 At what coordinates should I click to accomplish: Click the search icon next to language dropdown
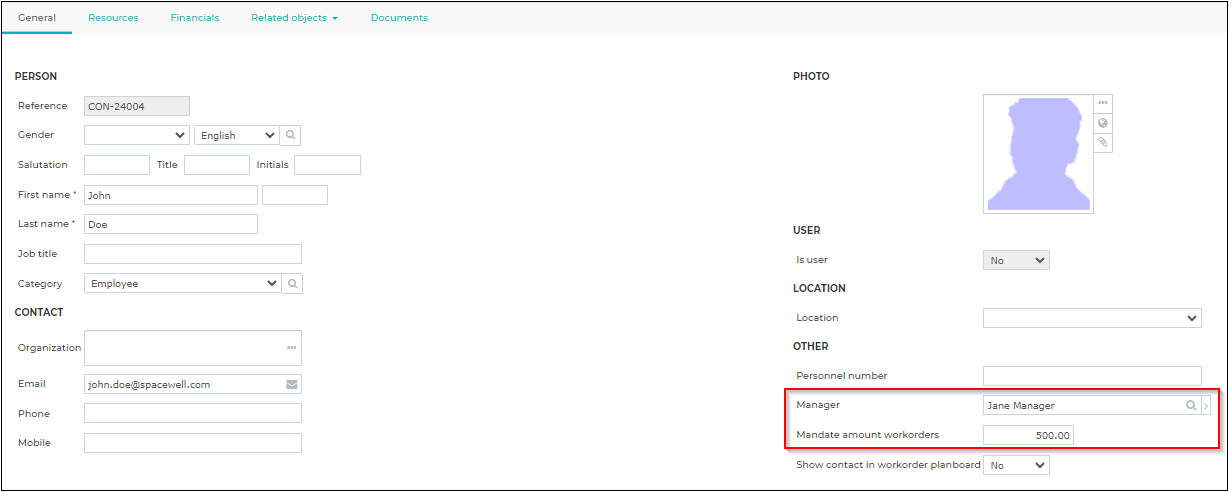tap(291, 135)
